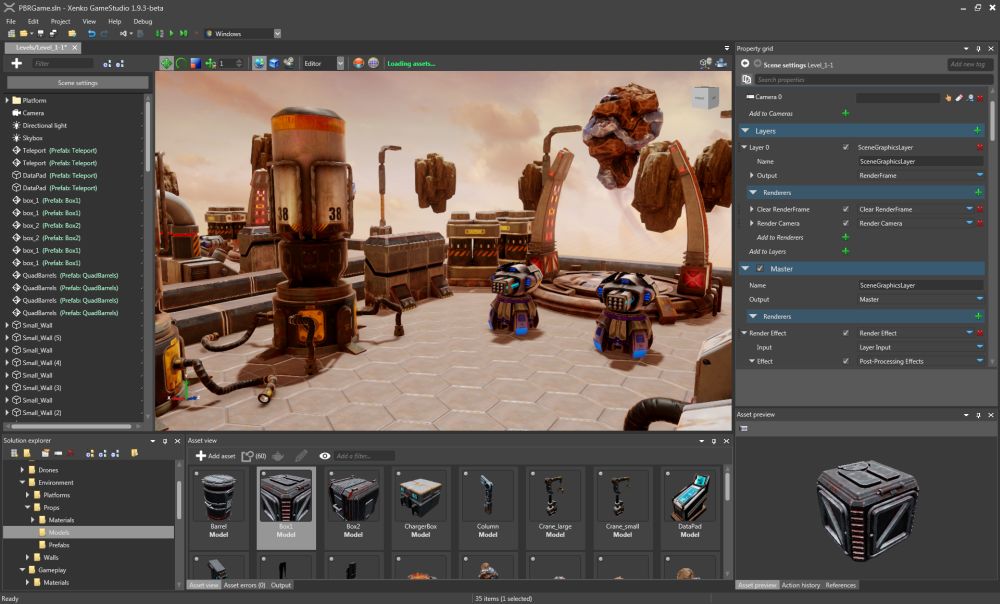Image resolution: width=1000 pixels, height=604 pixels.
Task: Switch to the Asset errors tab
Action: pyautogui.click(x=245, y=585)
